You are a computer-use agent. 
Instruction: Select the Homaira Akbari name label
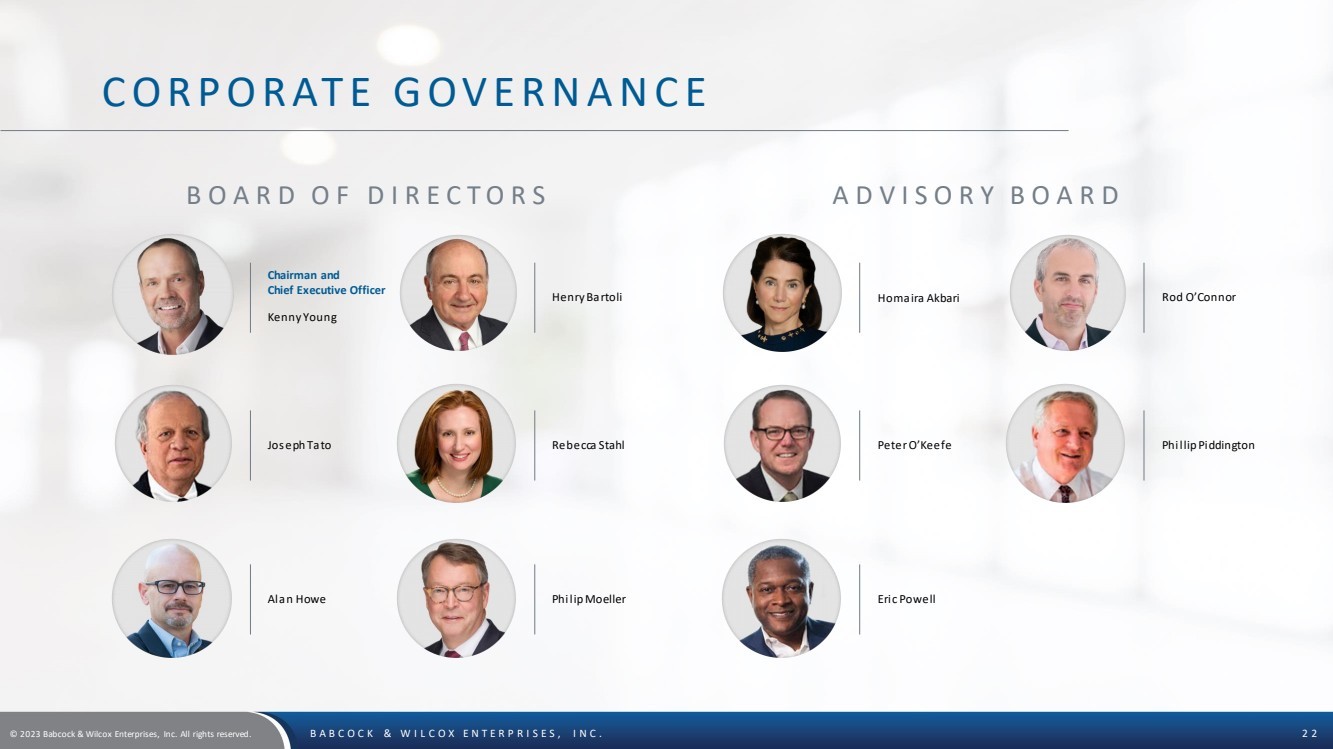918,298
